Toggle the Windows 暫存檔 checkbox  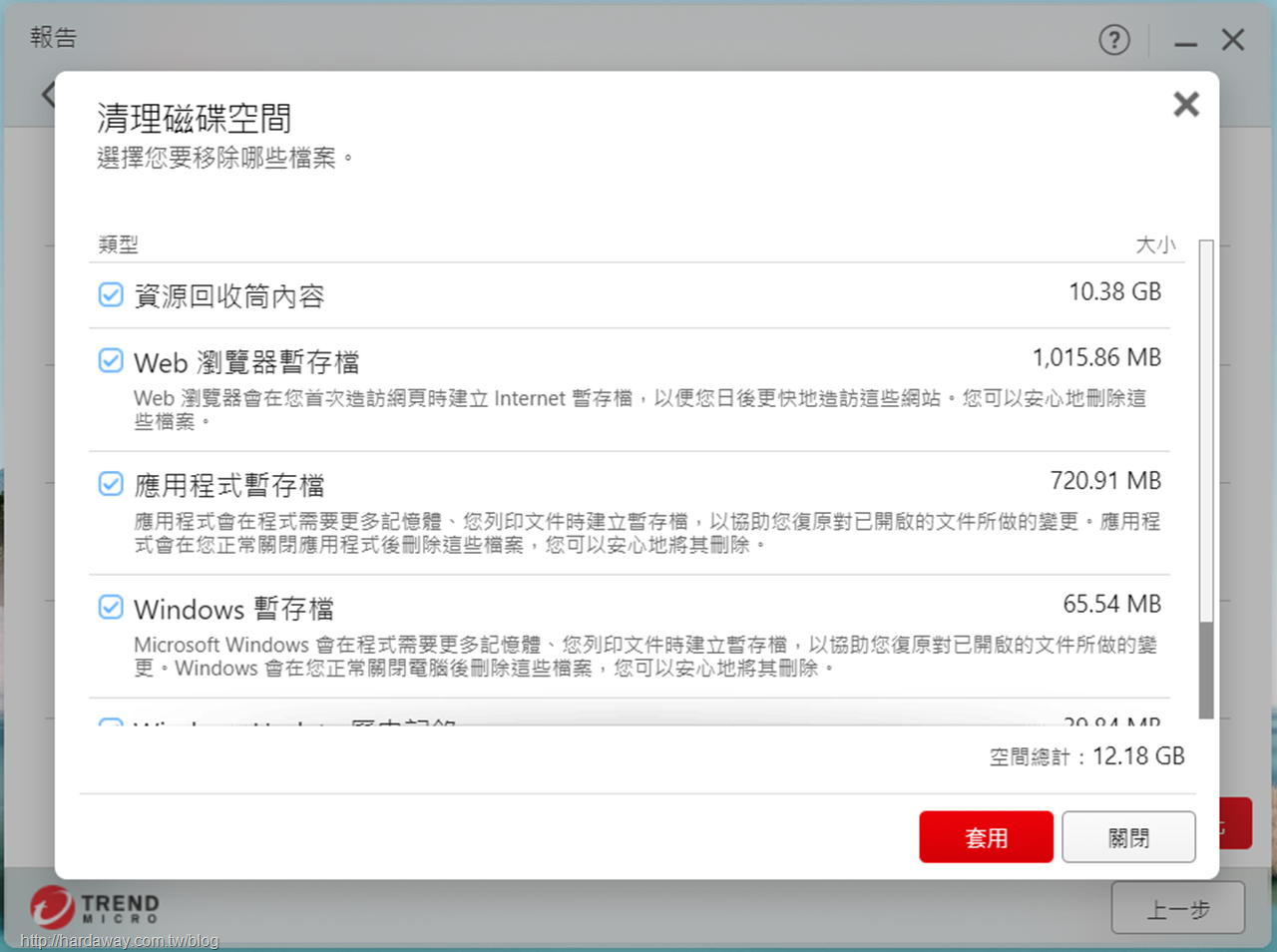[x=111, y=607]
